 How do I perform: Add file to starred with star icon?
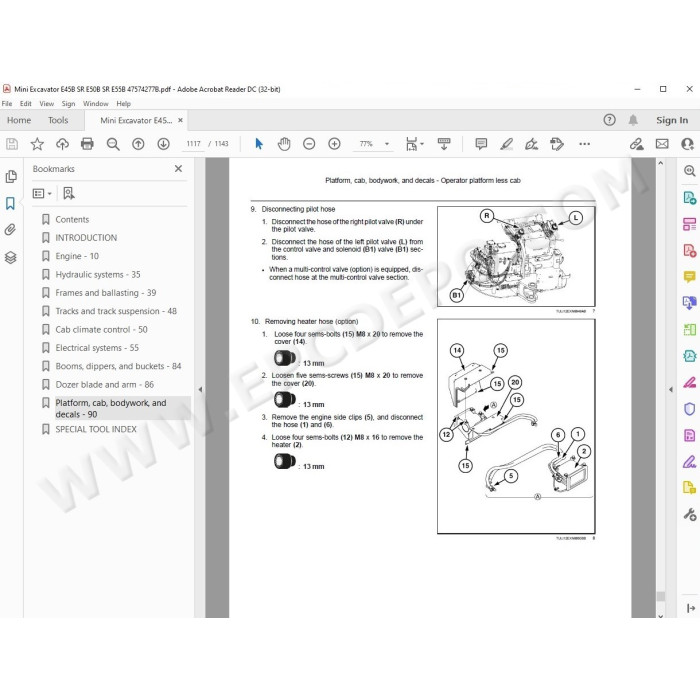click(37, 144)
